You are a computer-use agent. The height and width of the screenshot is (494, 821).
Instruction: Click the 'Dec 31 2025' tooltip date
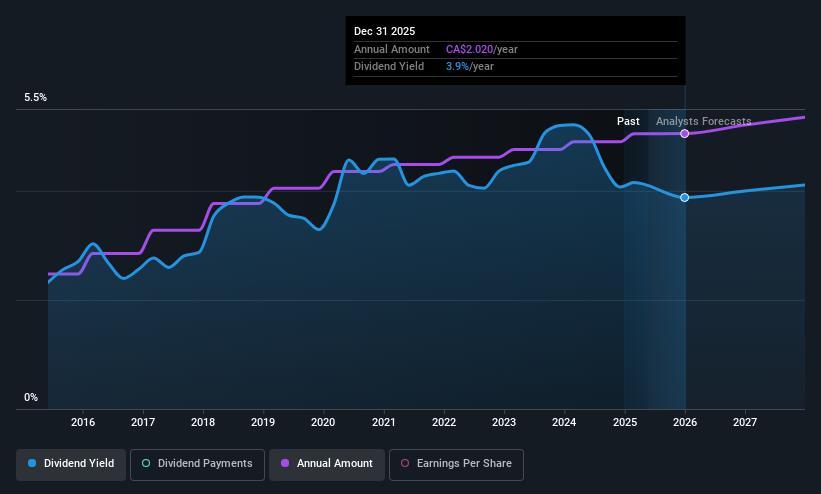point(384,31)
